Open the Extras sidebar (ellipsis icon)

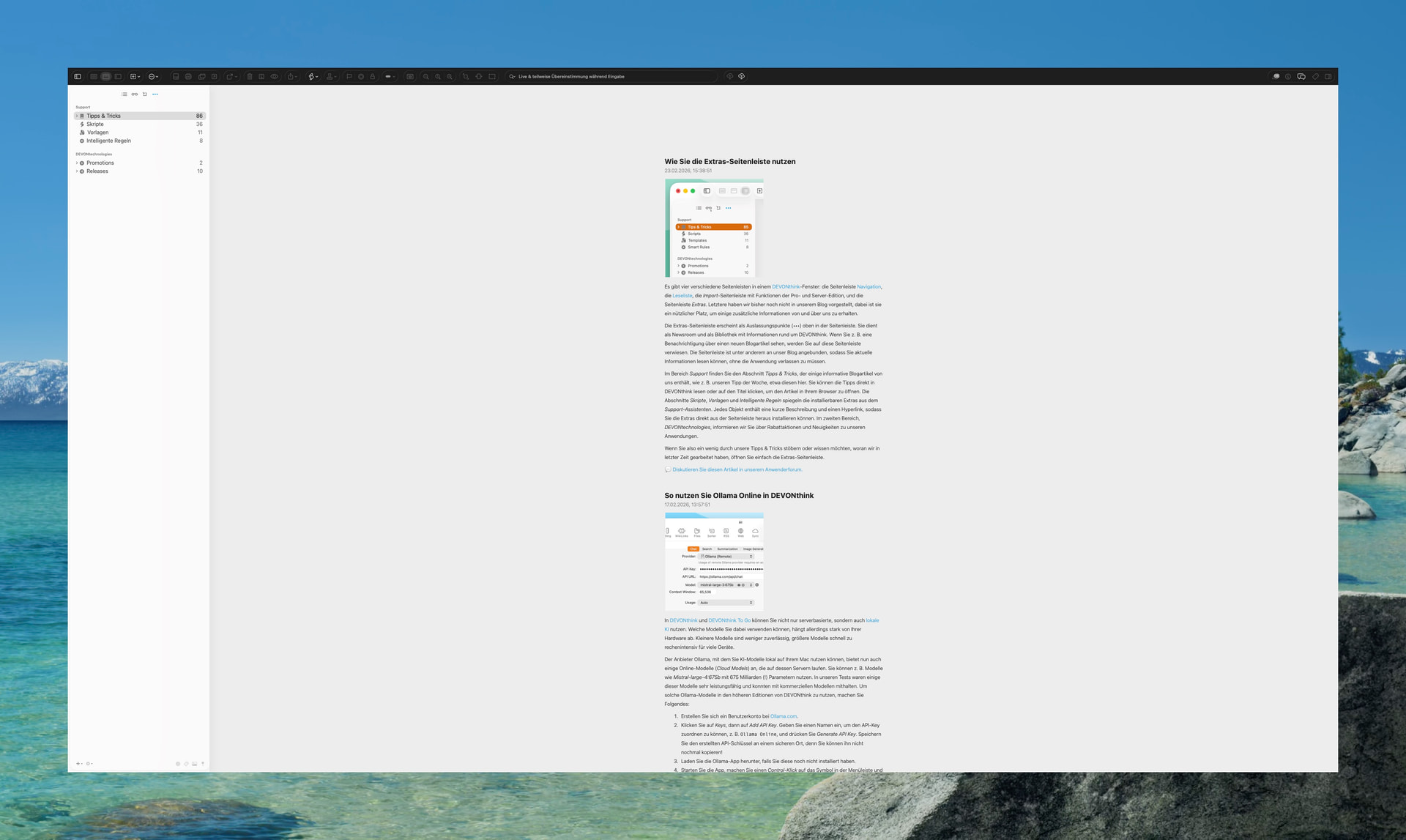point(155,94)
